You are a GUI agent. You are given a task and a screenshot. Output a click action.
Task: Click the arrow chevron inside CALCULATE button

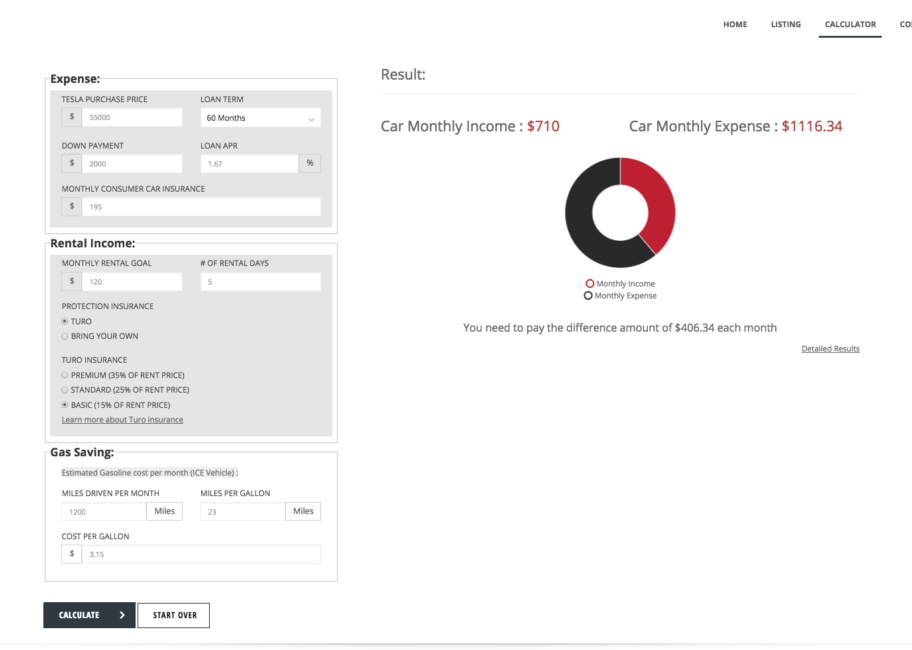click(x=122, y=615)
